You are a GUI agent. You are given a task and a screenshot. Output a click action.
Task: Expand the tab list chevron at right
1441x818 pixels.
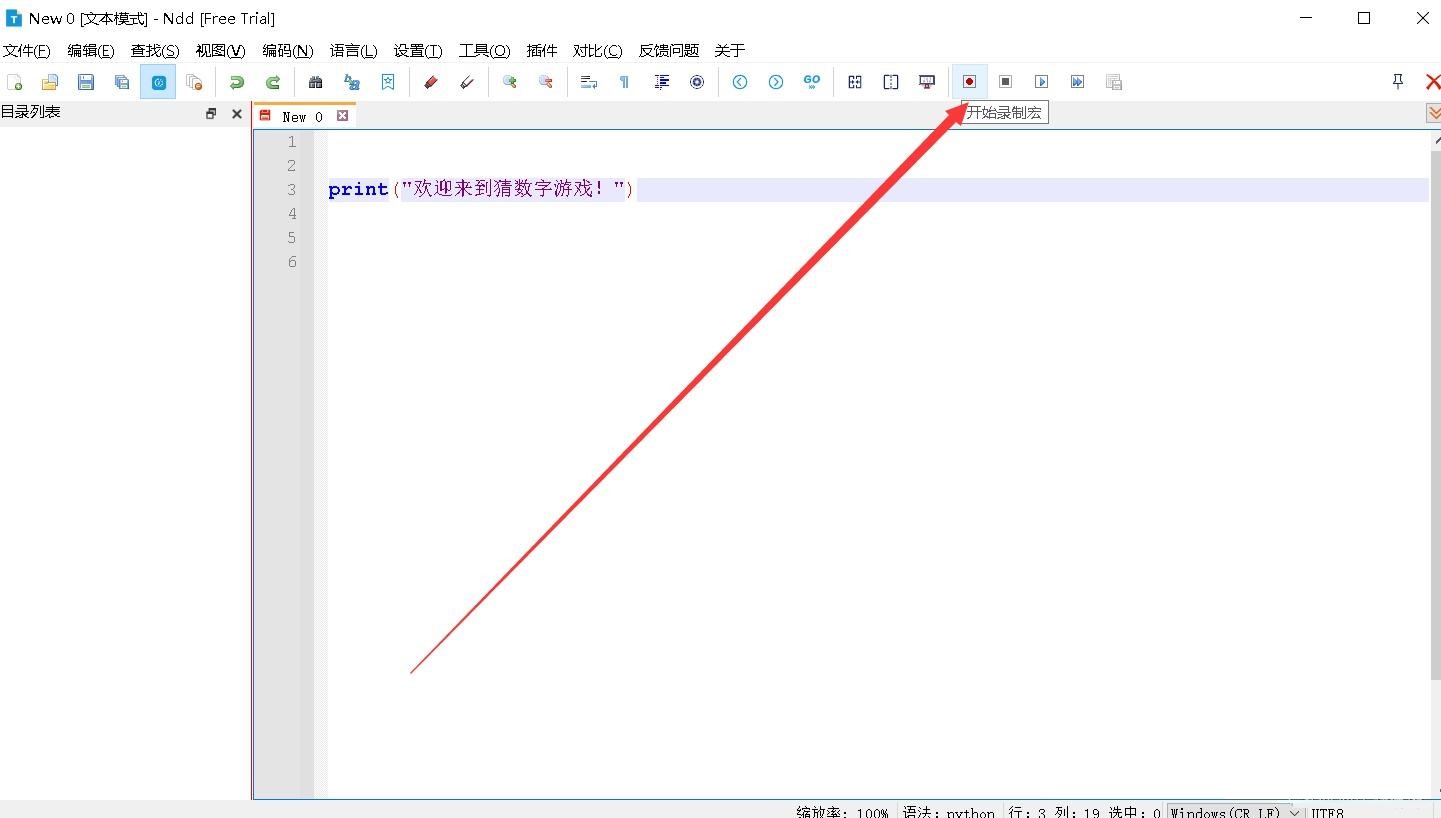(1434, 113)
